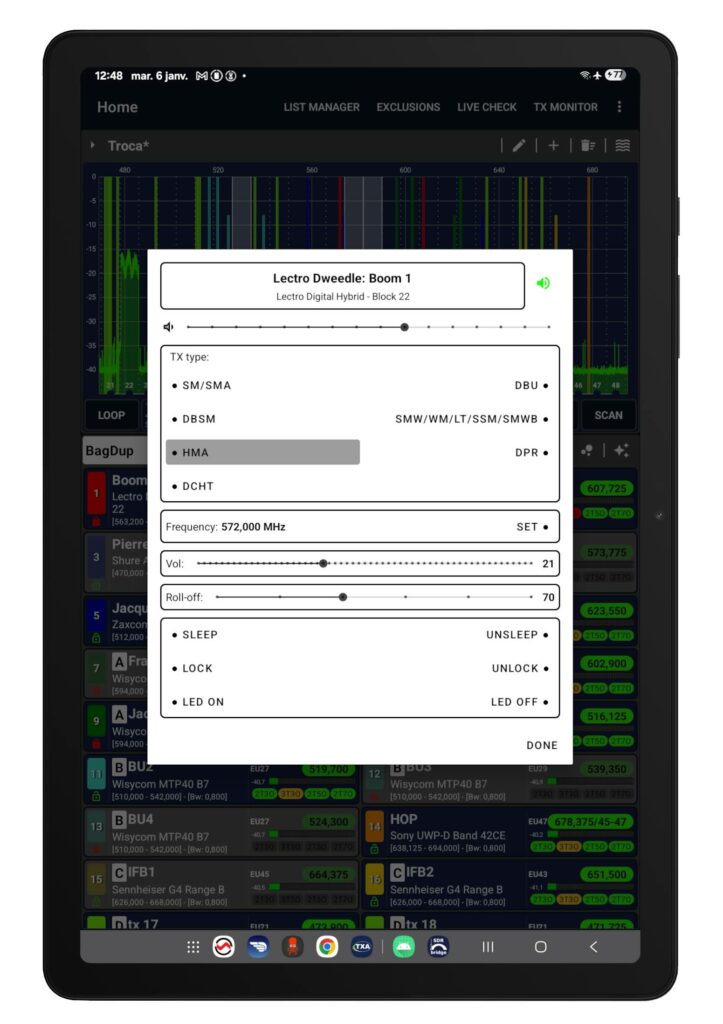Viewport: 723px width, 1024px height.
Task: Open Chrome from the taskbar
Action: [327, 947]
